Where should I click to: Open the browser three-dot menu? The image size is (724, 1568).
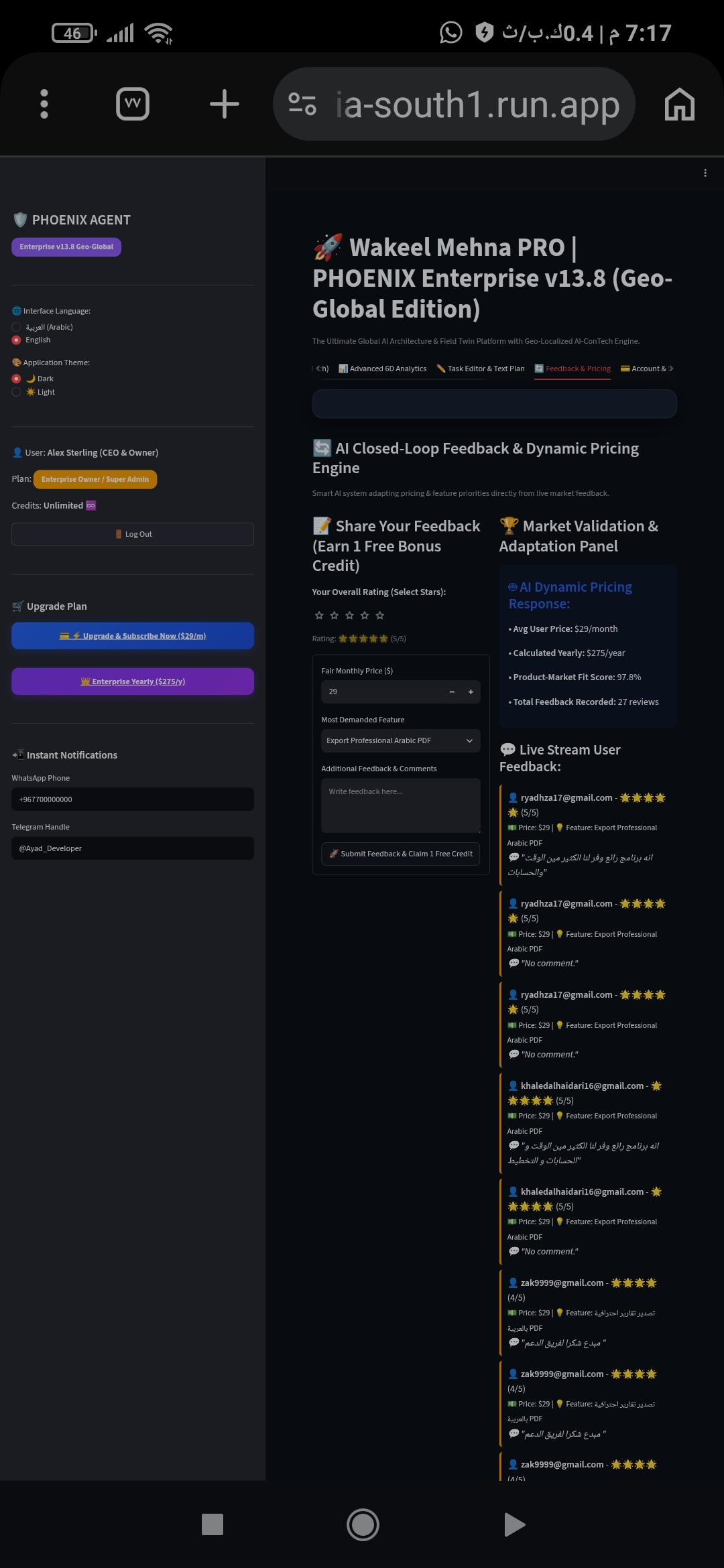(44, 104)
